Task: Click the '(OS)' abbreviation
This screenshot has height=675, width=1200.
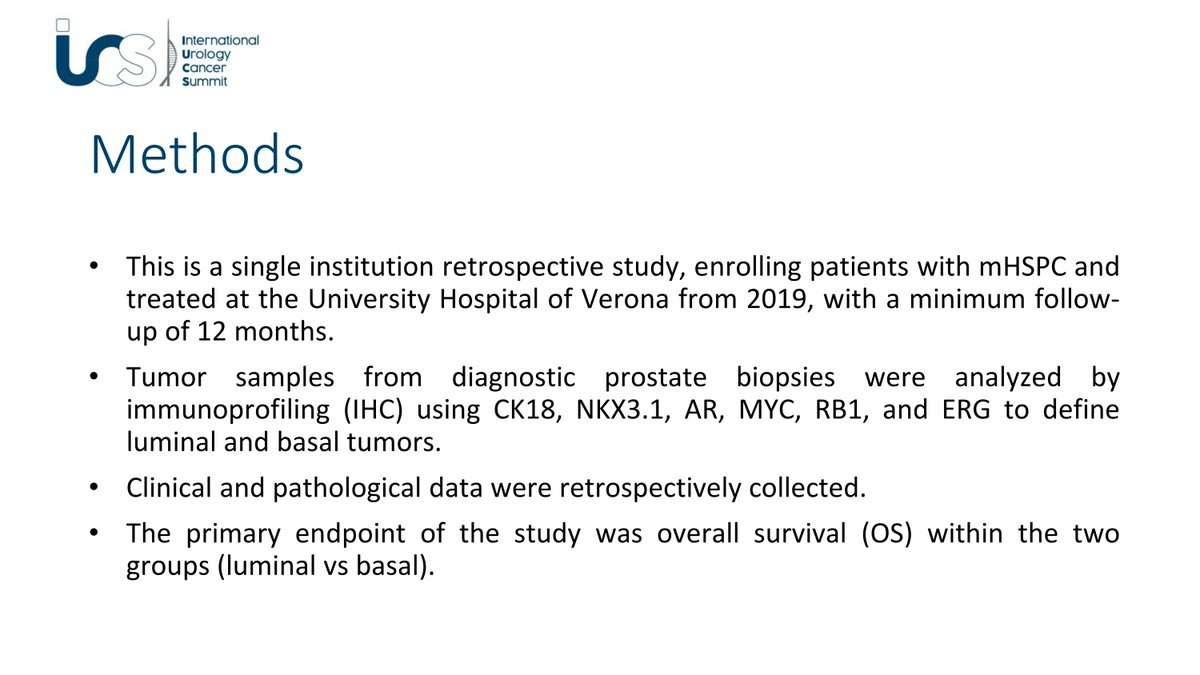Action: 888,534
